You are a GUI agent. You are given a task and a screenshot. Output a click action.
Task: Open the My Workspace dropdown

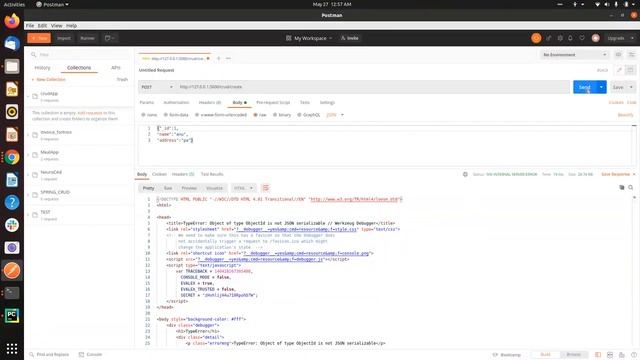coord(309,38)
